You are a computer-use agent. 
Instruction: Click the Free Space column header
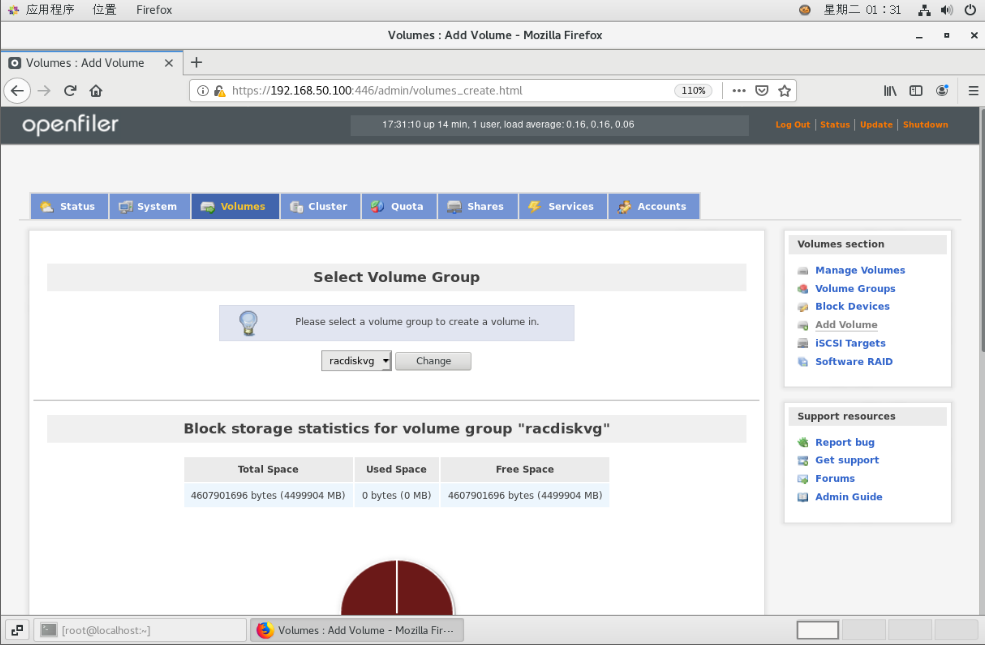[525, 469]
